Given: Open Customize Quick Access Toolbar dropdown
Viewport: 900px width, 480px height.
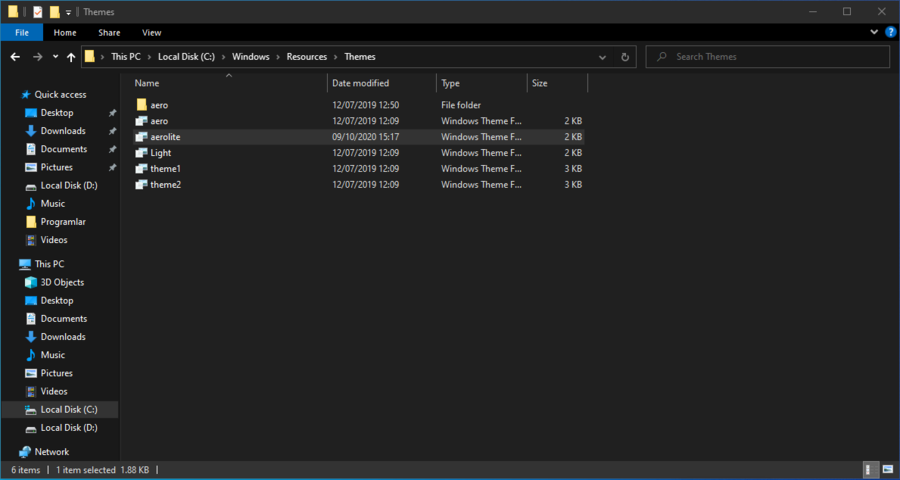Looking at the screenshot, I should (68, 12).
